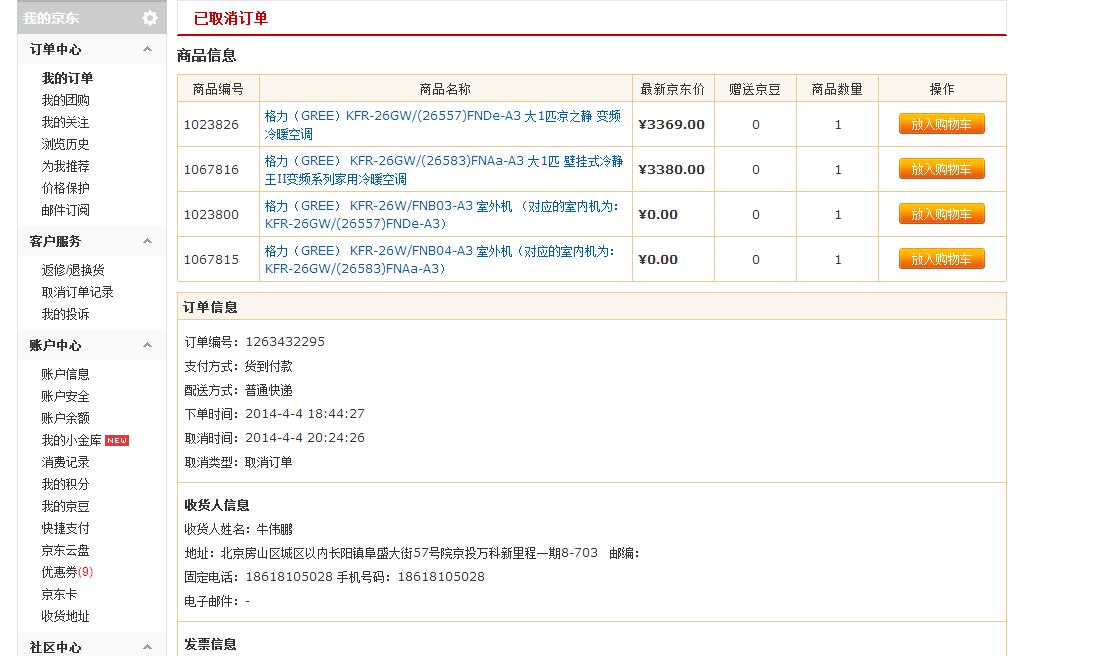Open 我的小金库 link

point(71,441)
